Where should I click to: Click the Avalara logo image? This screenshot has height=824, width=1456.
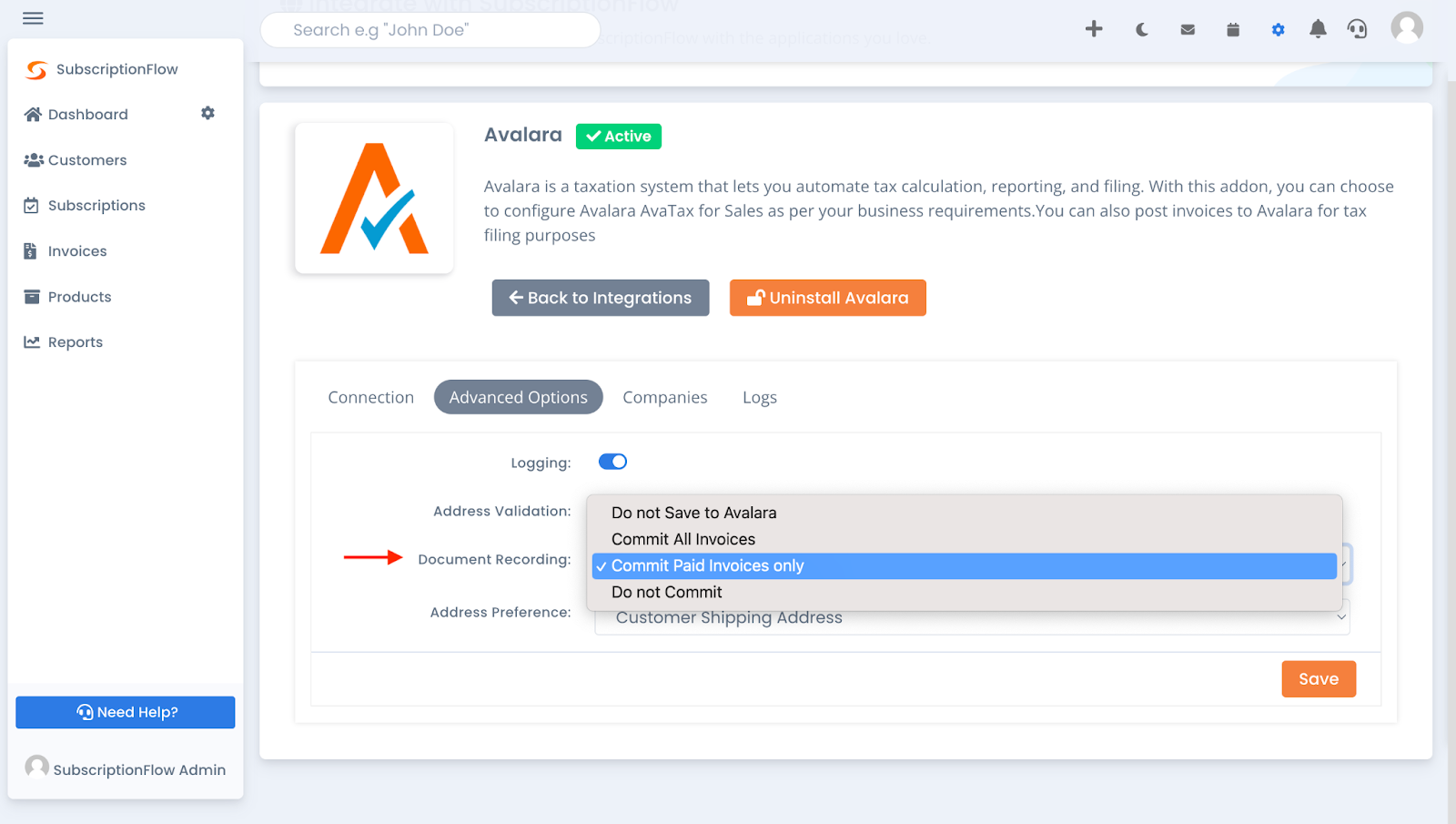[374, 198]
